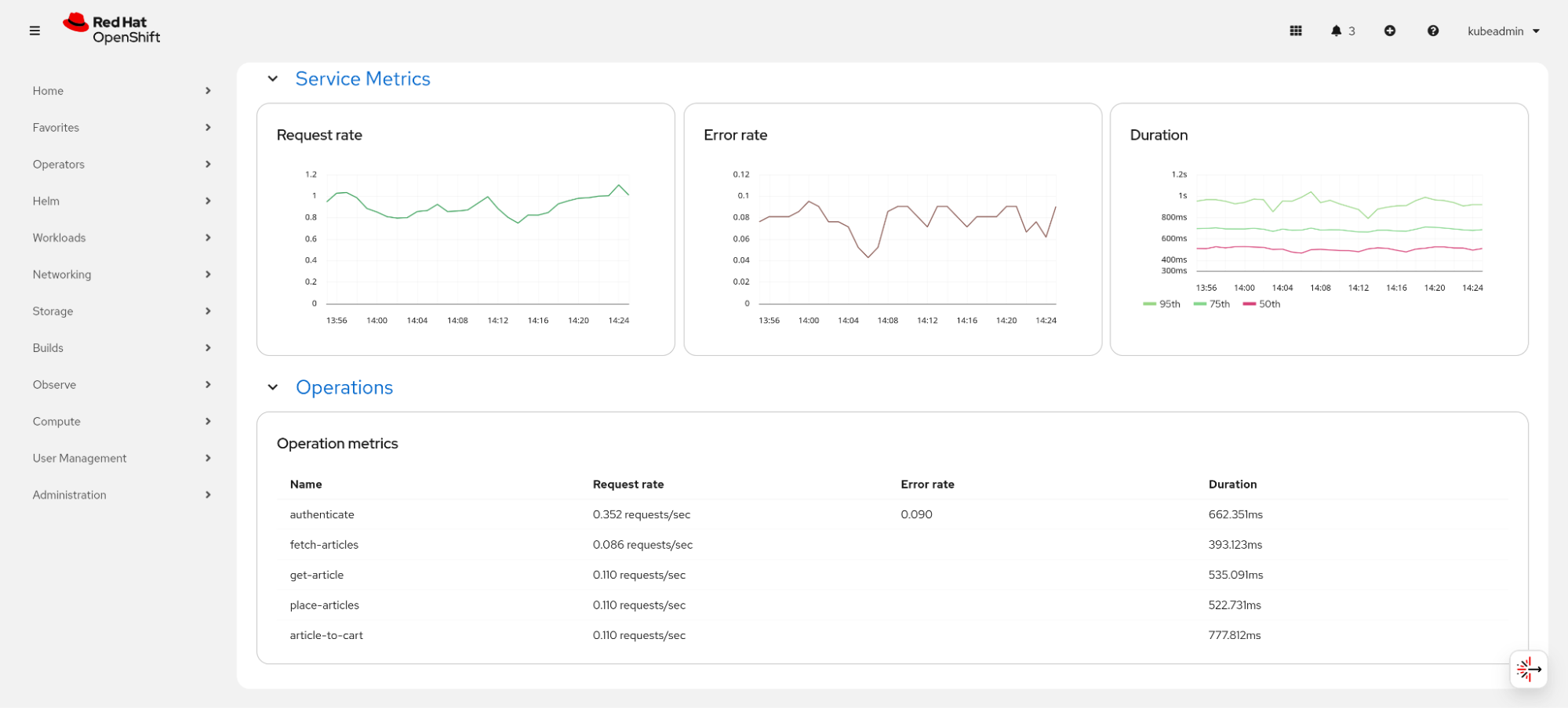Open the help question mark icon
Image resolution: width=1568 pixels, height=708 pixels.
pos(1432,31)
